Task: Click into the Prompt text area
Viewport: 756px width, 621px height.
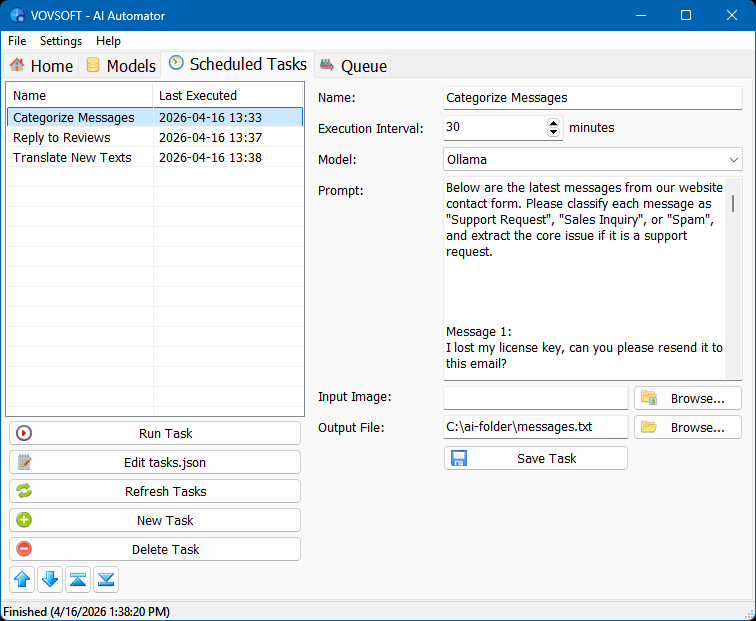Action: click(x=584, y=279)
